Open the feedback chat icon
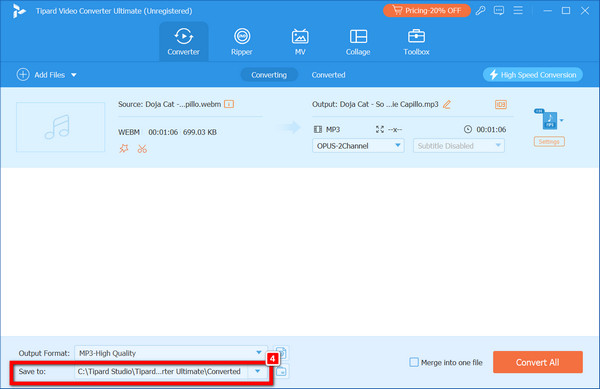The width and height of the screenshot is (600, 389). tap(499, 11)
